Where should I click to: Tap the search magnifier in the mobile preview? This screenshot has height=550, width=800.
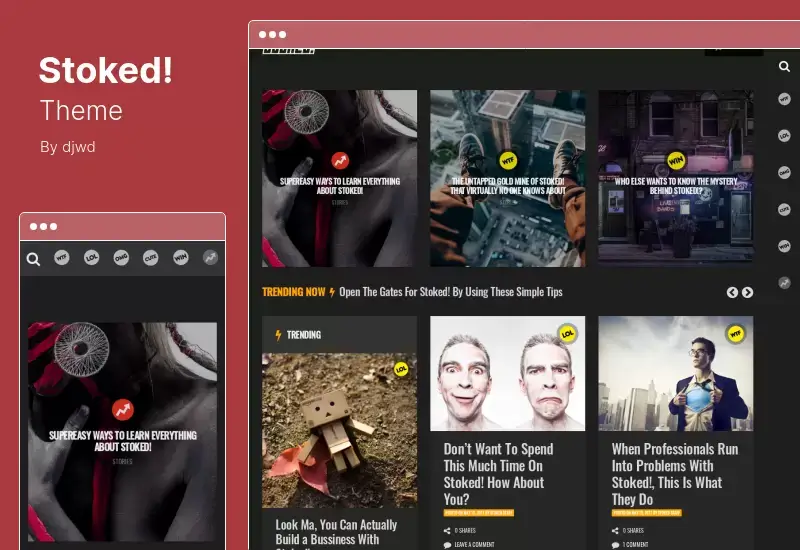pyautogui.click(x=33, y=259)
